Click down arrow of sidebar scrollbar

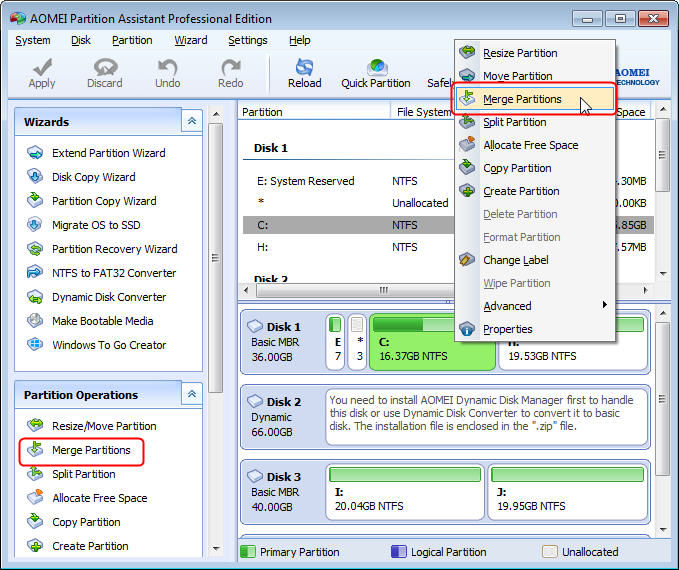pos(216,549)
